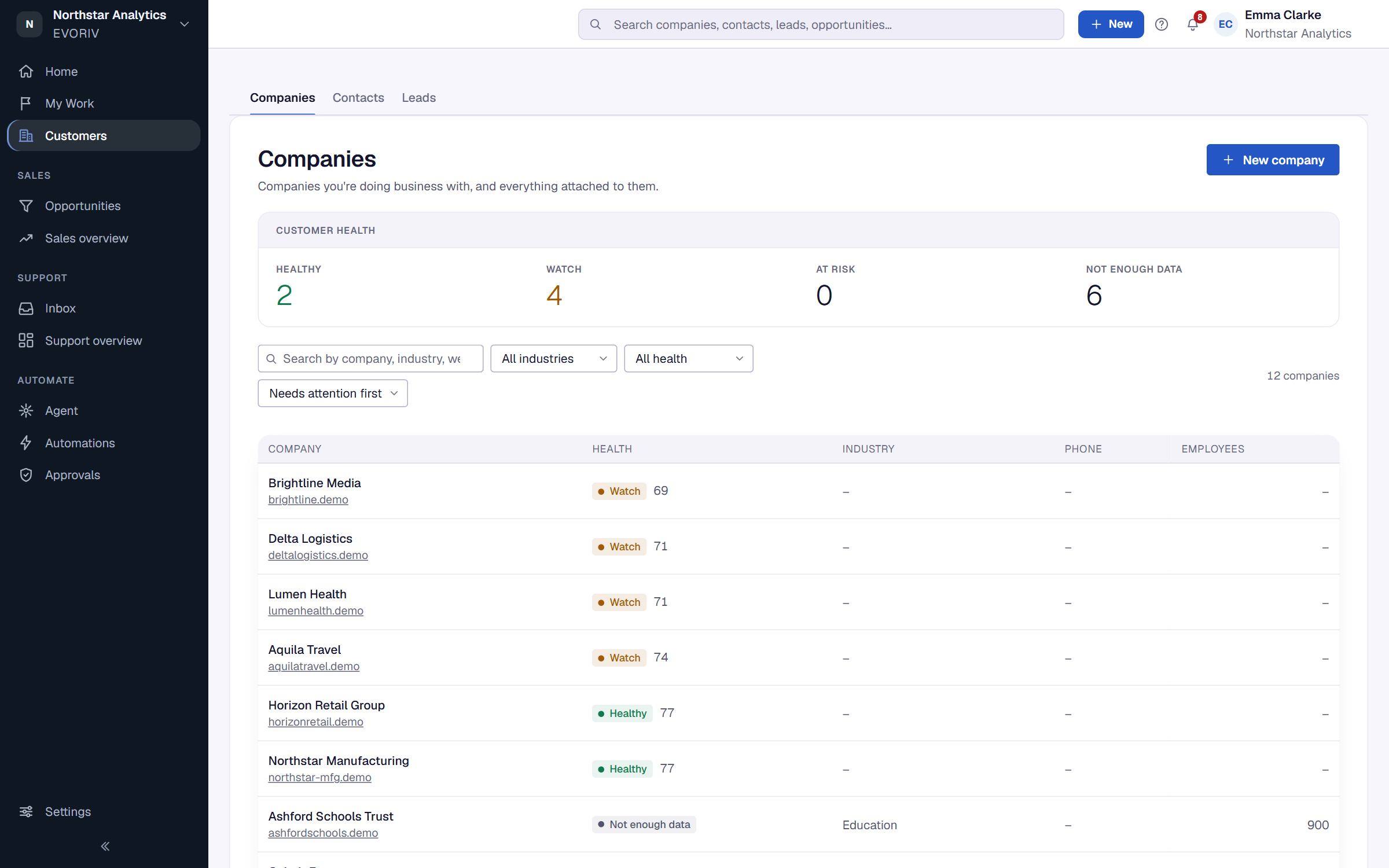Open the aquilatravel.demo link
Viewport: 1389px width, 868px height.
click(314, 666)
